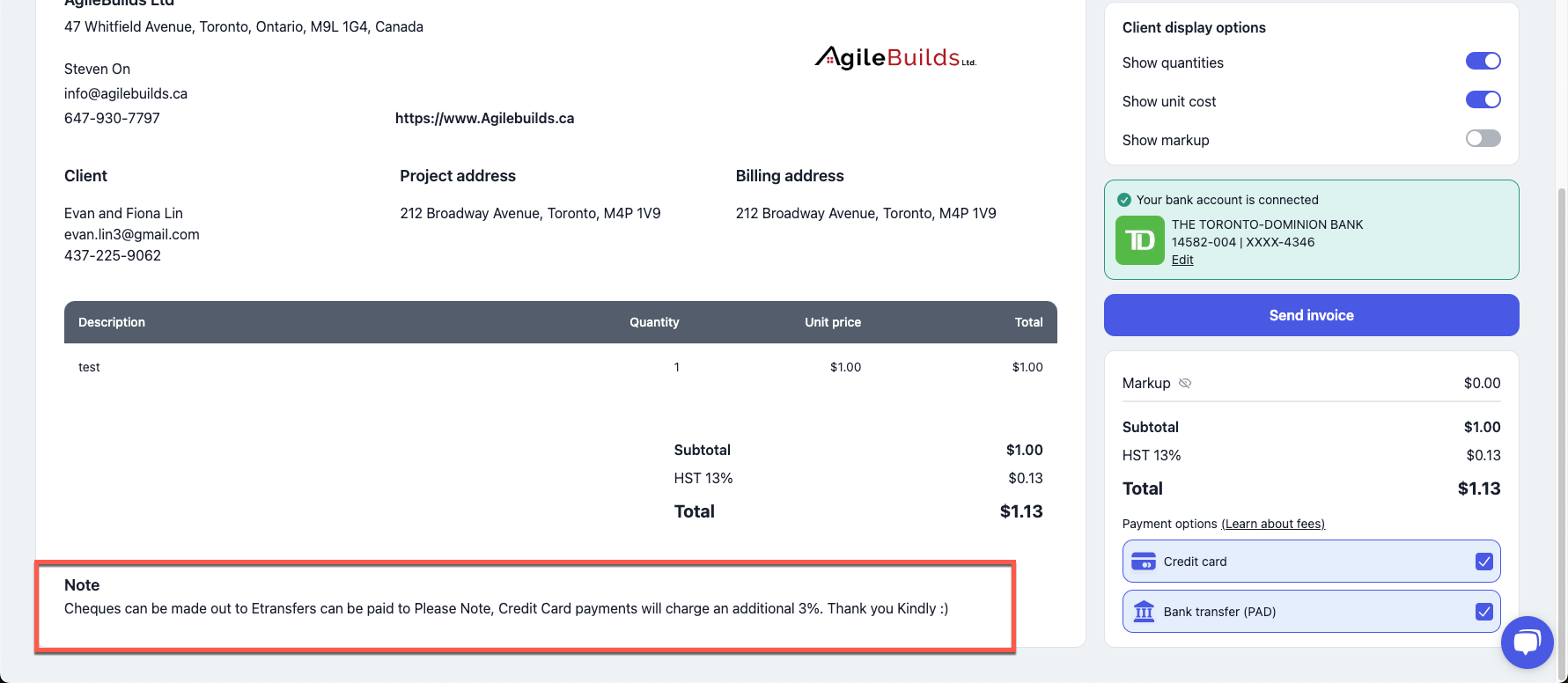Uncheck the Credit card payment option
The width and height of the screenshot is (1568, 683).
pos(1484,562)
